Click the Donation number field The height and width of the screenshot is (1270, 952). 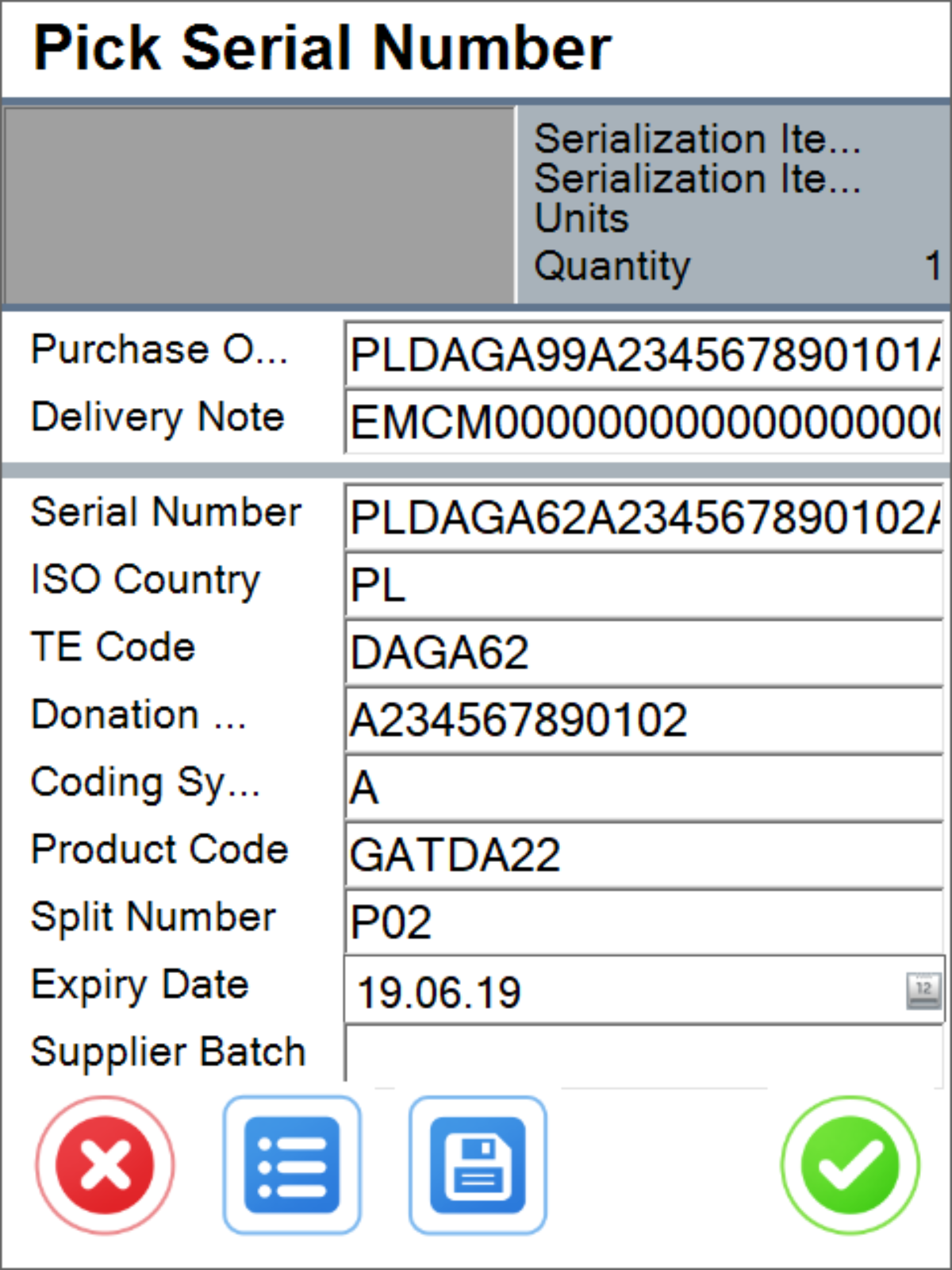pyautogui.click(x=643, y=721)
